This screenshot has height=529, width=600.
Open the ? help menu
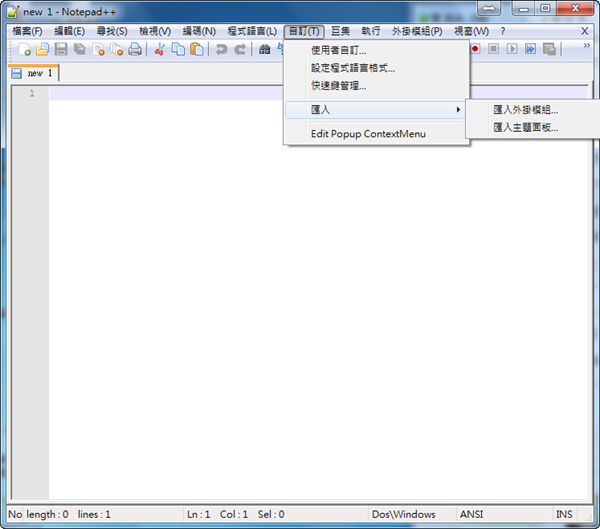click(503, 31)
